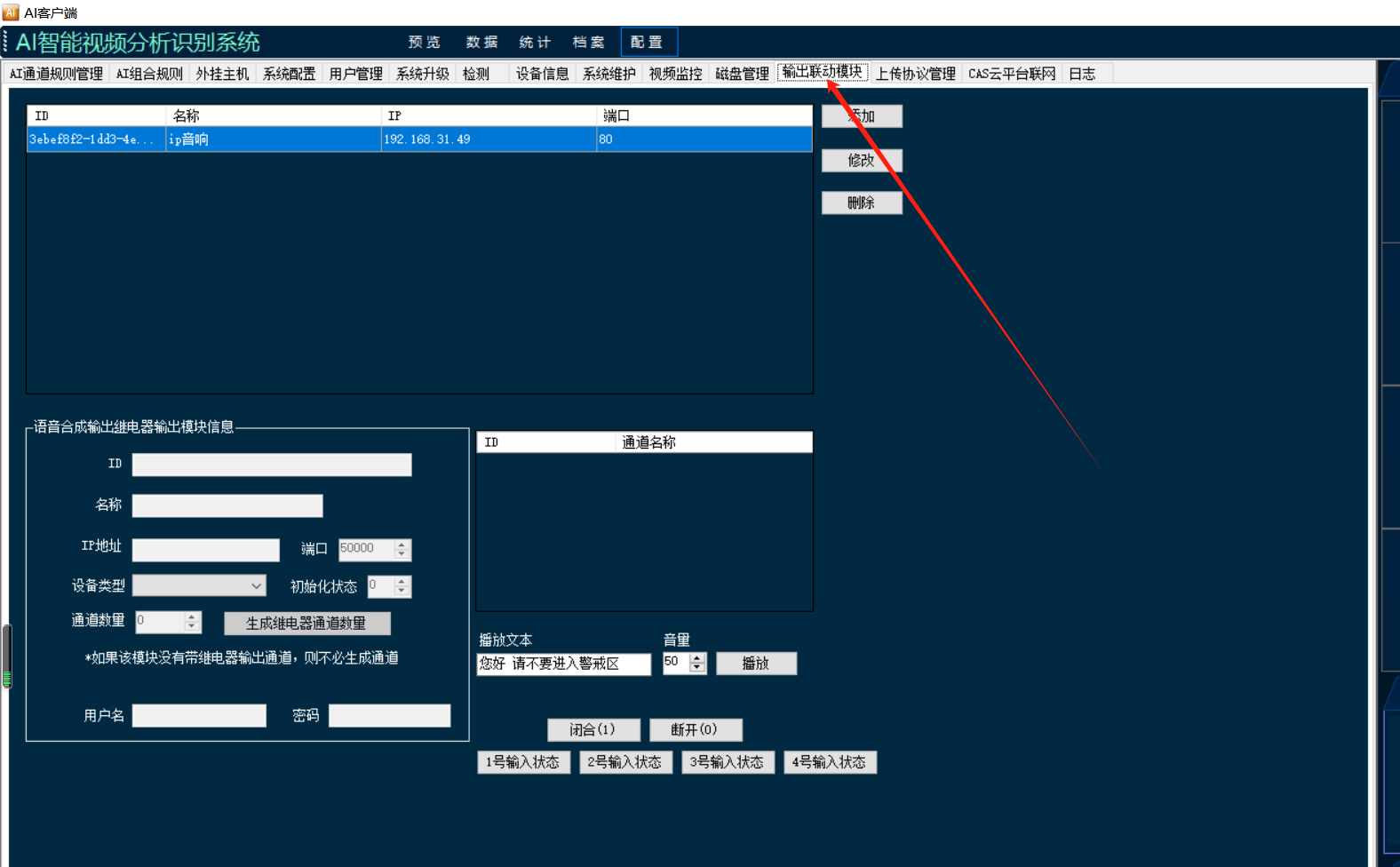Click the AI客户端 app icon in title bar
The height and width of the screenshot is (867, 1400).
click(11, 12)
